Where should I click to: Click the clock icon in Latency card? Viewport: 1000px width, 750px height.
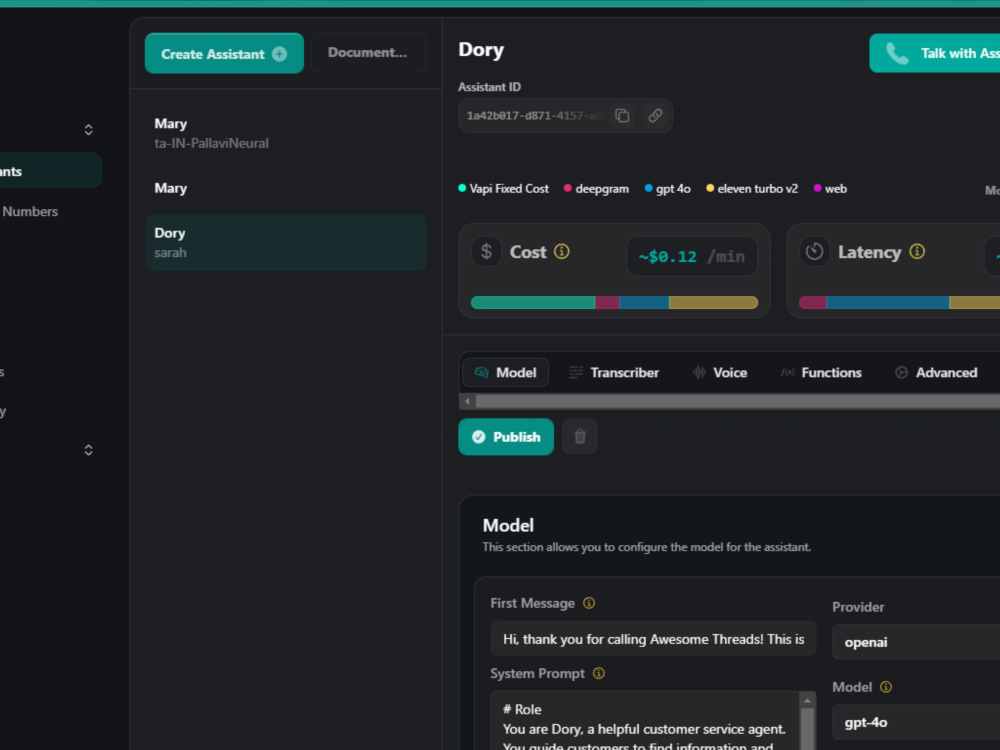pos(814,251)
